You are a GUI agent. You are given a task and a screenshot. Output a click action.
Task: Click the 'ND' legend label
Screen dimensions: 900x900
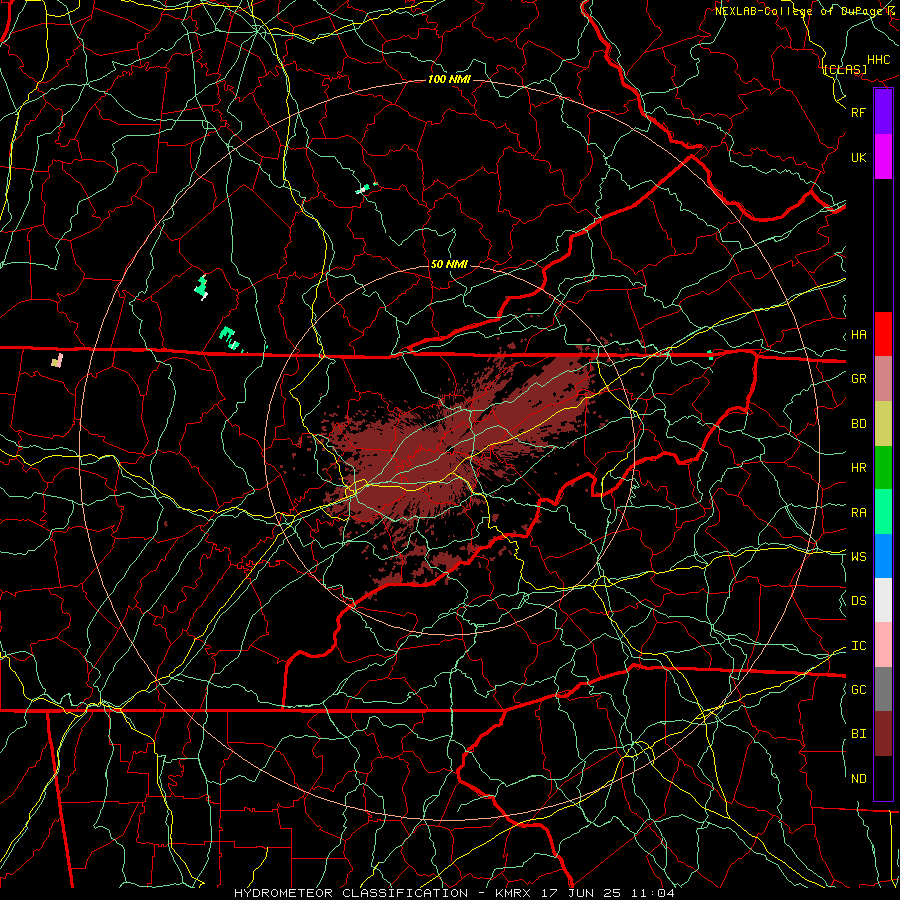pos(858,779)
